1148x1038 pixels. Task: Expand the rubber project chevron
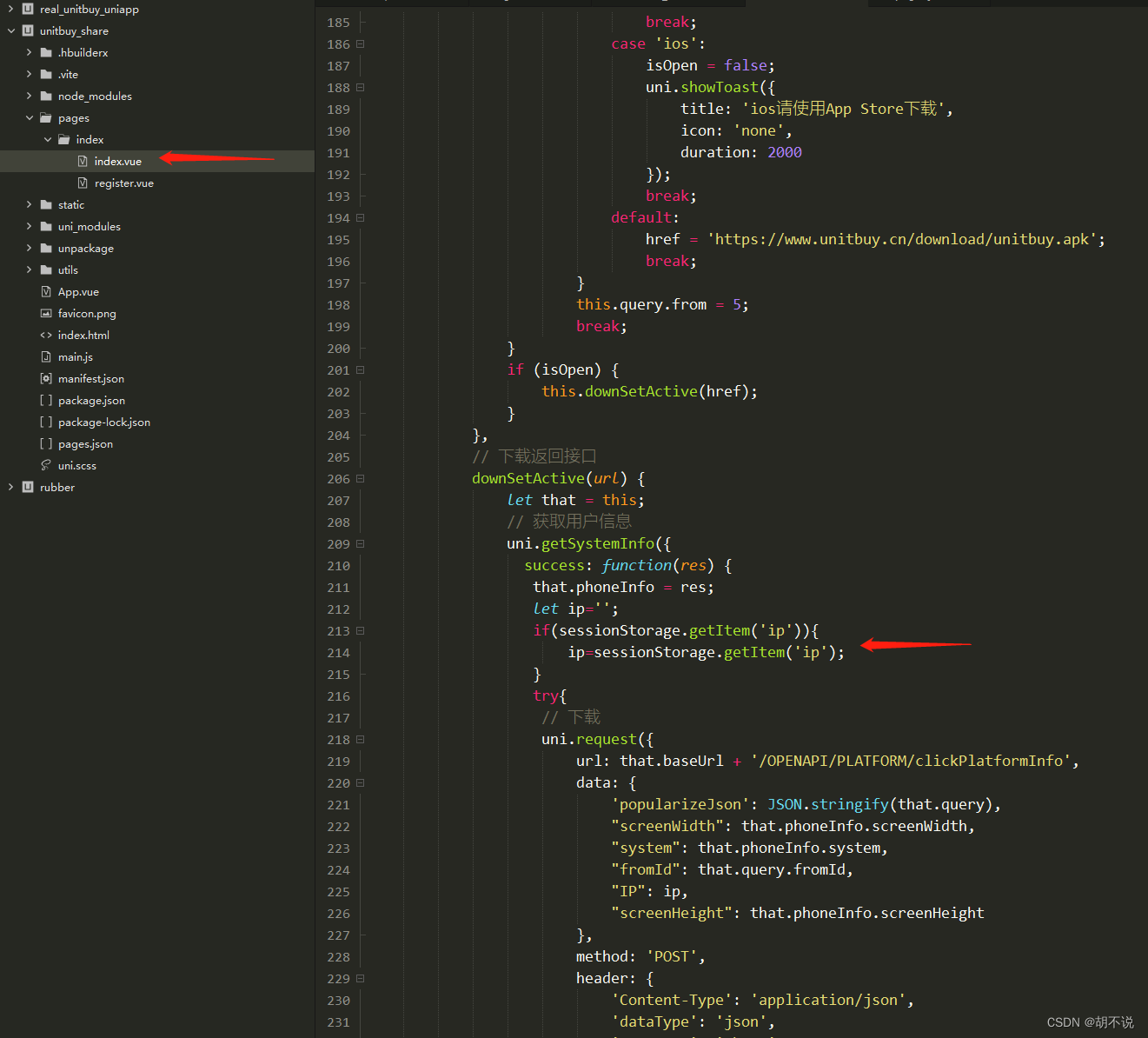click(10, 487)
